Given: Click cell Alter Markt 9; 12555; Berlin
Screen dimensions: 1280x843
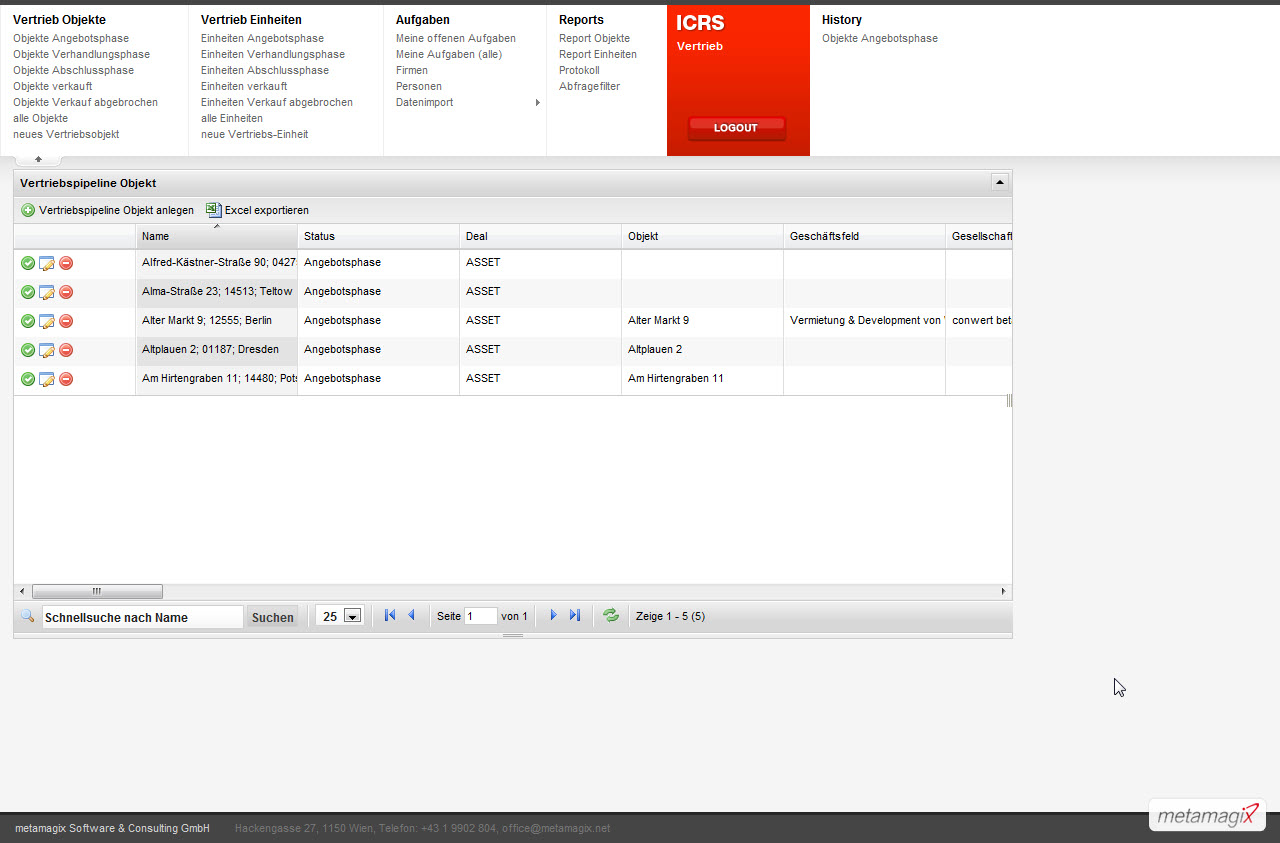Looking at the screenshot, I should pyautogui.click(x=217, y=321).
